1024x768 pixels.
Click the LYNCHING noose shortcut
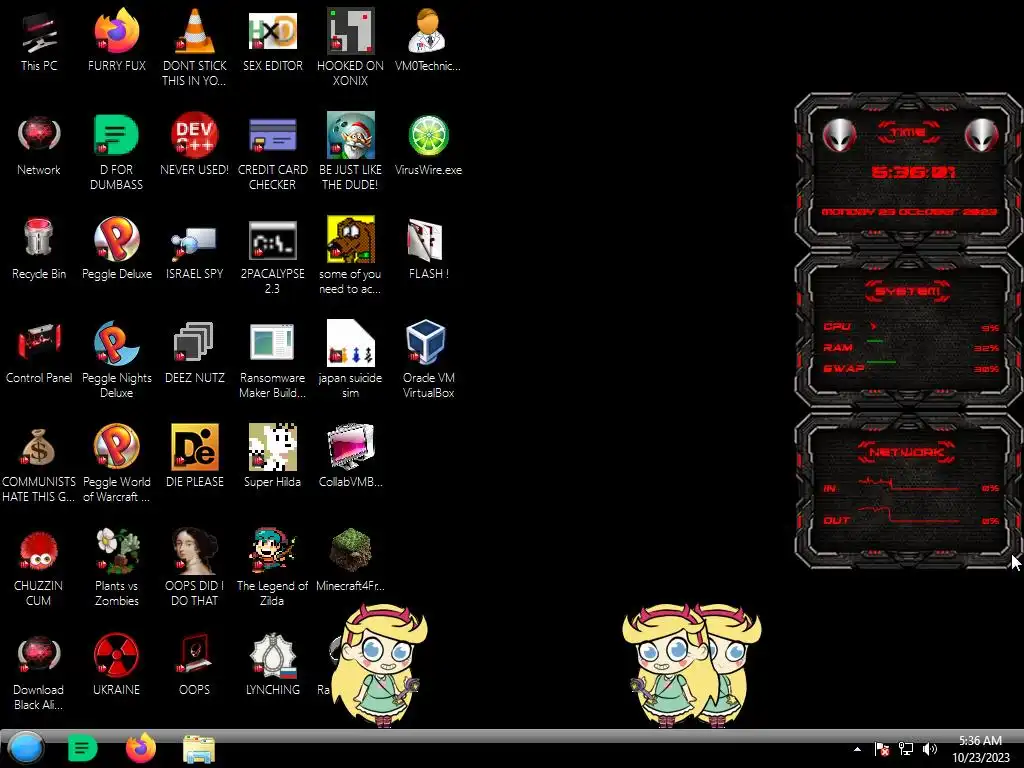(x=272, y=664)
